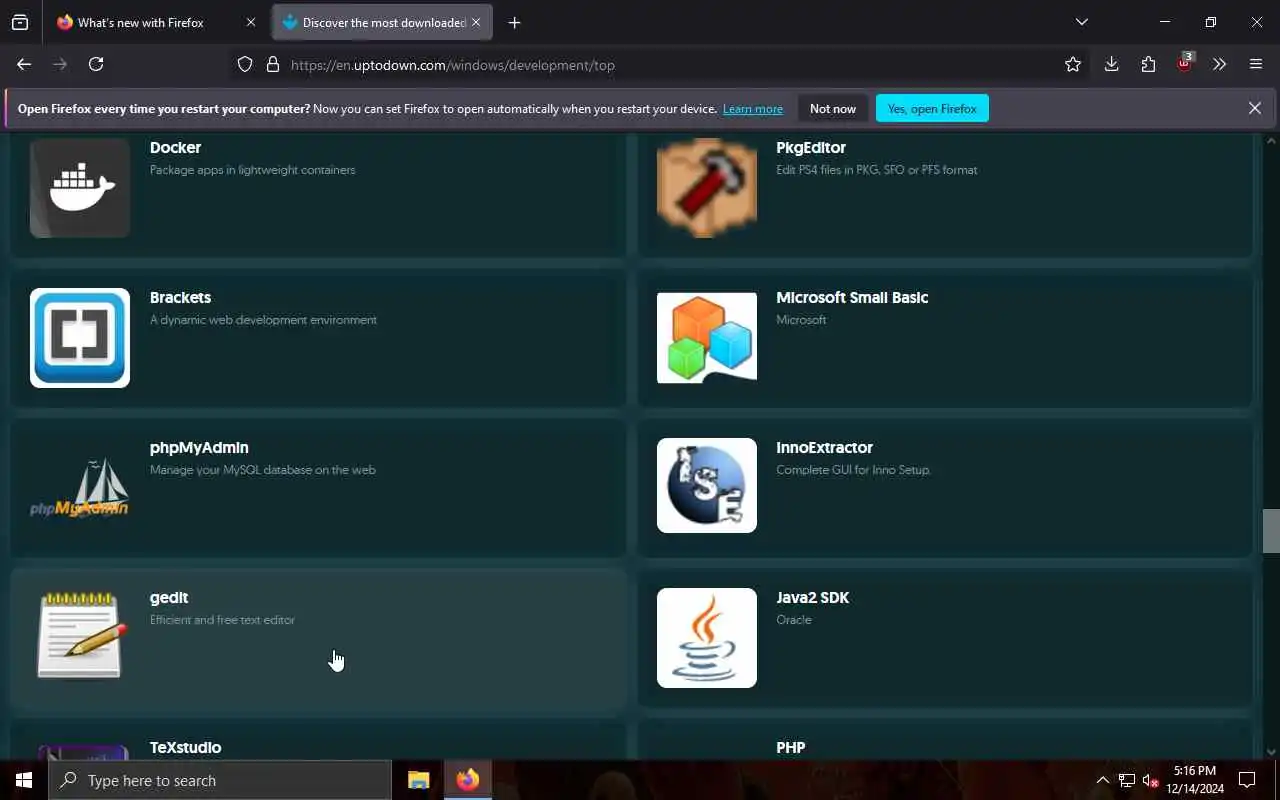Open the Brackets title link
The width and height of the screenshot is (1280, 800).
click(180, 297)
